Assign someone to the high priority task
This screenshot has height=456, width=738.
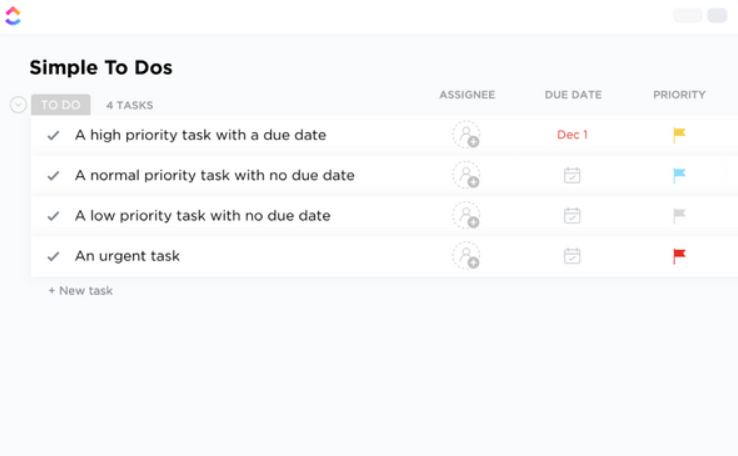point(466,135)
